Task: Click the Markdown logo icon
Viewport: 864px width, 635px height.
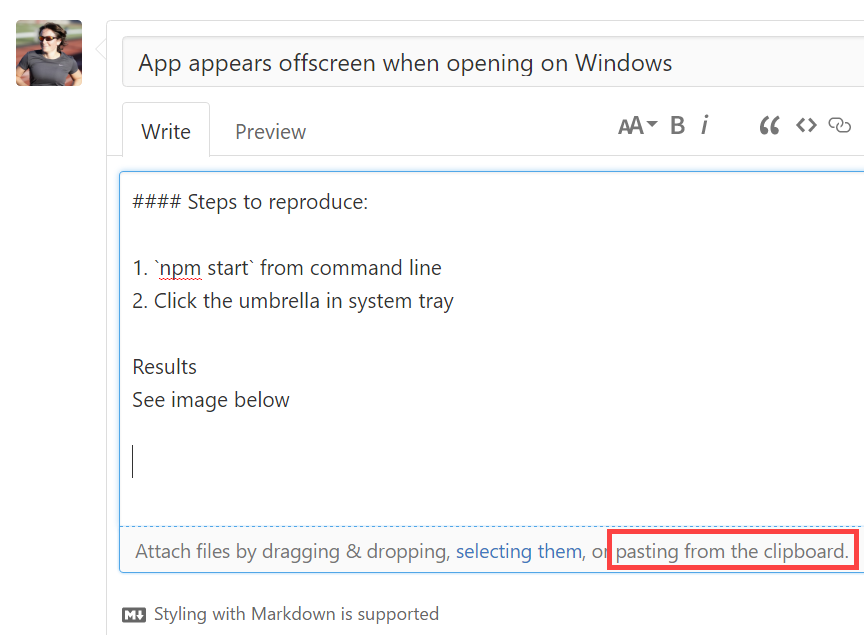Action: pos(134,614)
